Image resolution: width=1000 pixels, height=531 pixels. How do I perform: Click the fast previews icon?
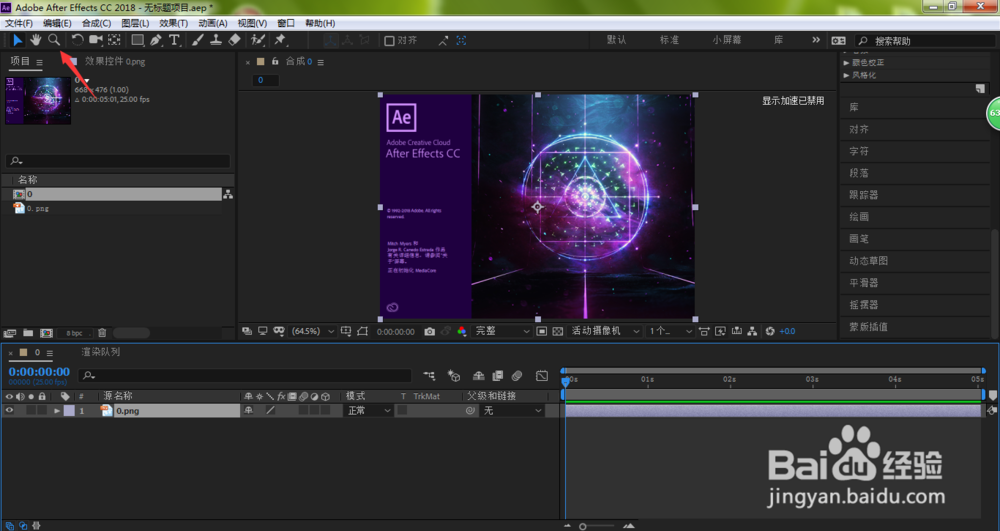click(x=720, y=331)
